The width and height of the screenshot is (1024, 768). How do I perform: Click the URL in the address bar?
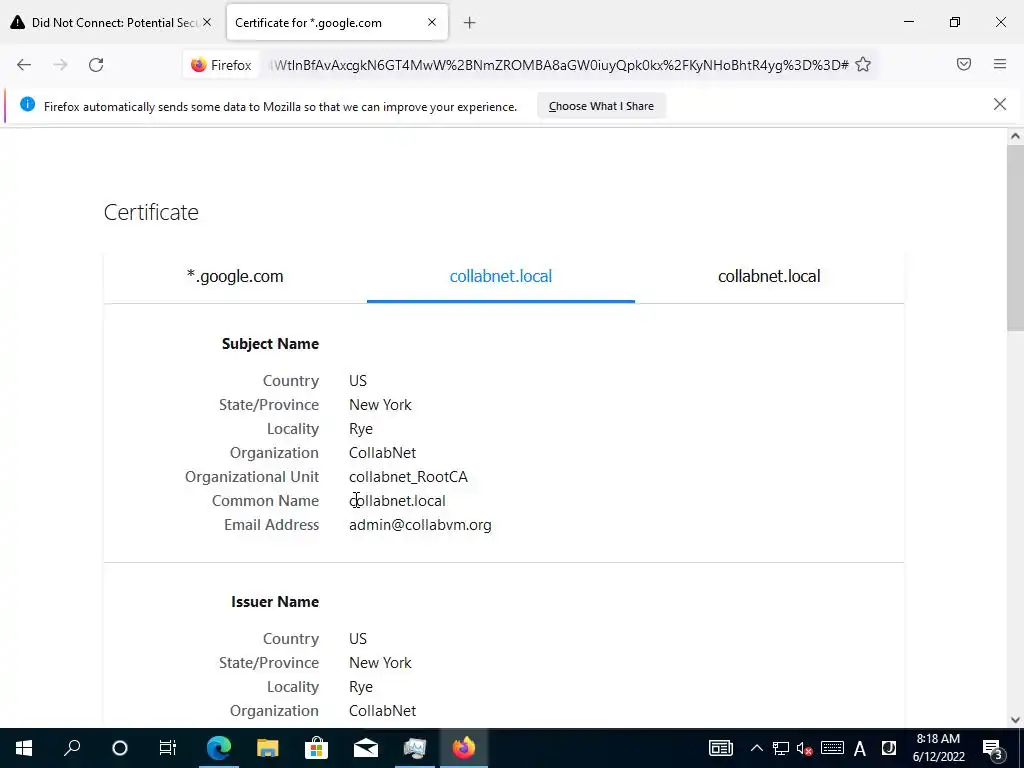pyautogui.click(x=558, y=65)
